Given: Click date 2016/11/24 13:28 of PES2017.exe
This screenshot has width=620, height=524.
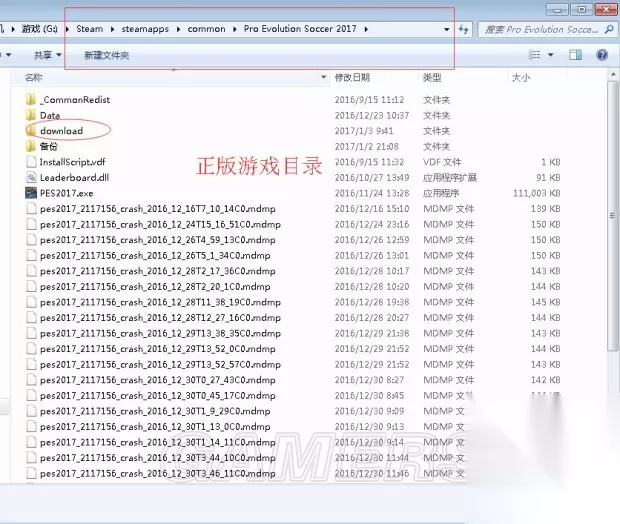Looking at the screenshot, I should click(x=372, y=193).
